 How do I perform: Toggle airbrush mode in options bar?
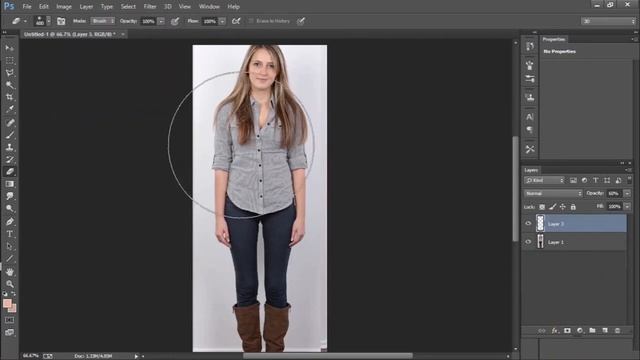point(236,21)
